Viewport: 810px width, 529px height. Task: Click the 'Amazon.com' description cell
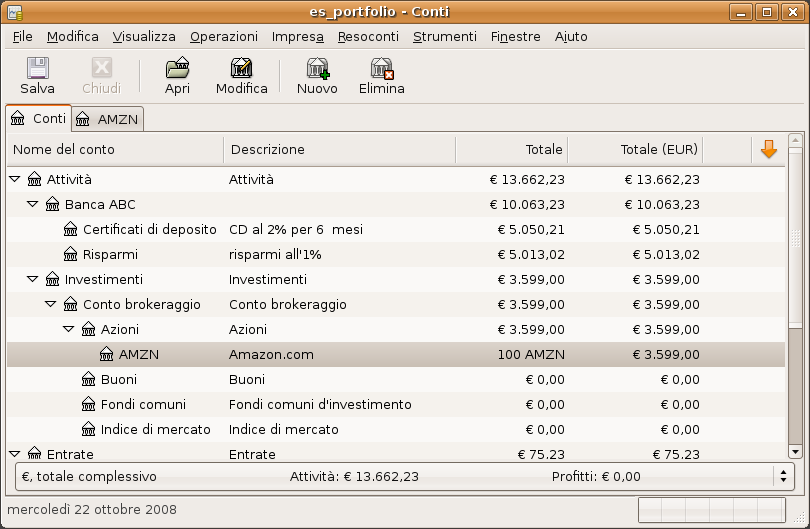[271, 354]
